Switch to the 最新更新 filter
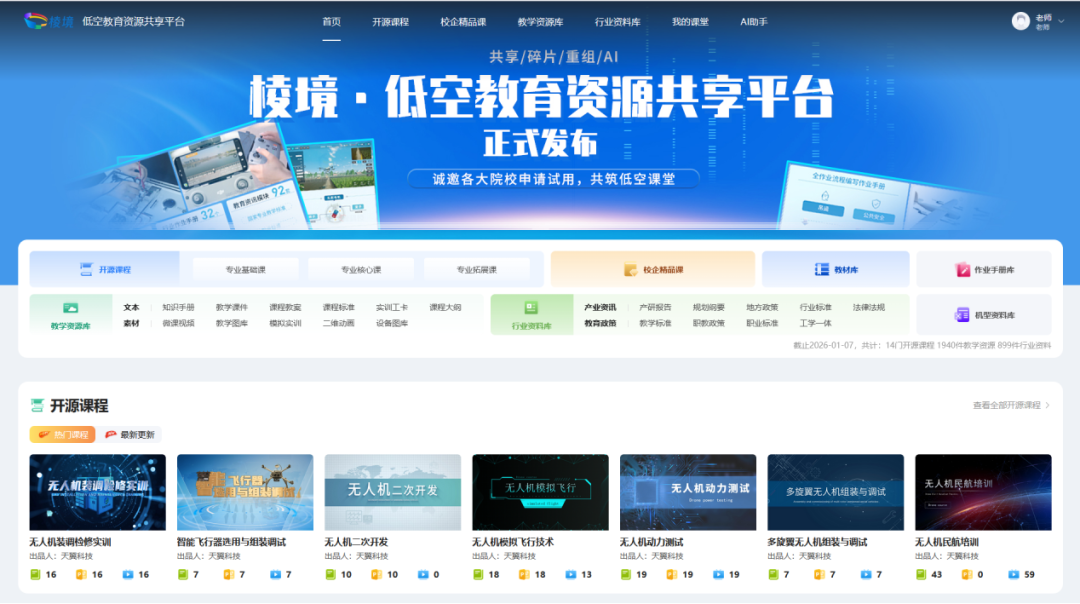 coord(130,435)
